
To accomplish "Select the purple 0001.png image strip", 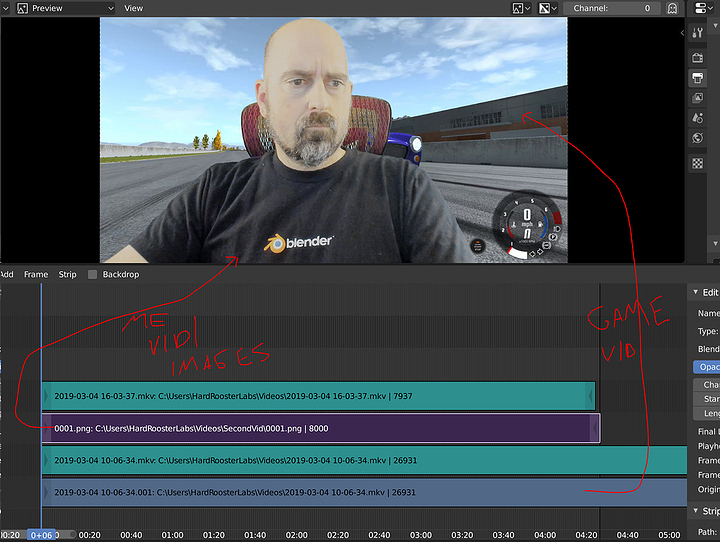I will [320, 428].
